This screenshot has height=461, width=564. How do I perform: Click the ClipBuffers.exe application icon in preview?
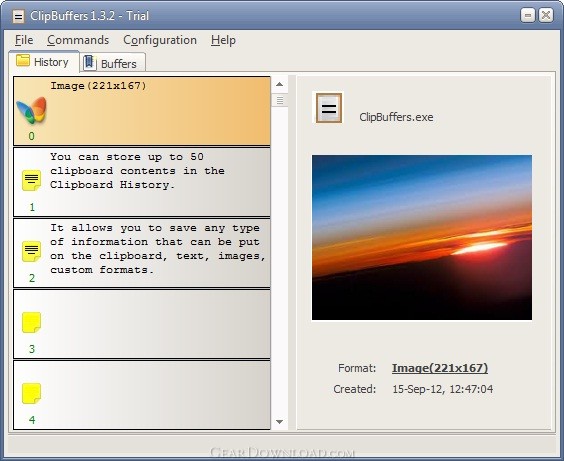pos(329,108)
